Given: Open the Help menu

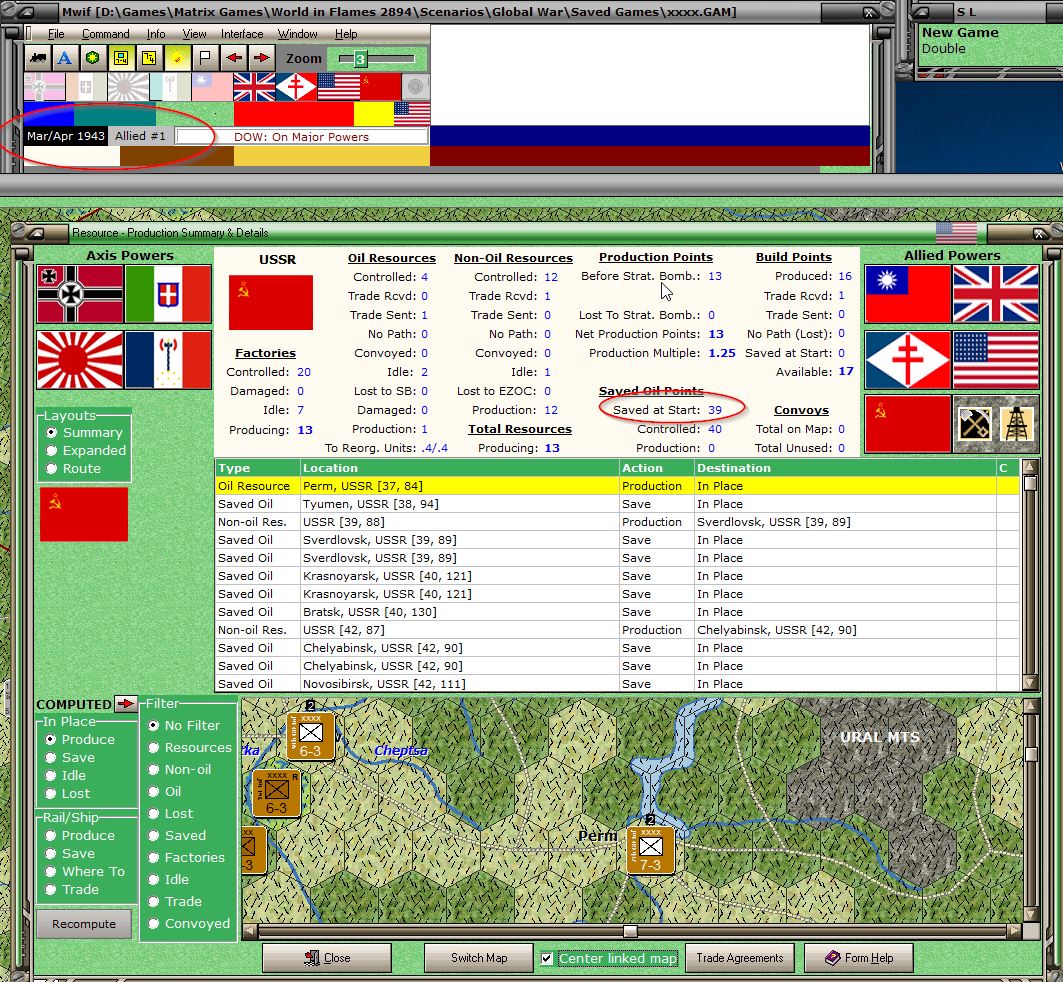Looking at the screenshot, I should (346, 34).
